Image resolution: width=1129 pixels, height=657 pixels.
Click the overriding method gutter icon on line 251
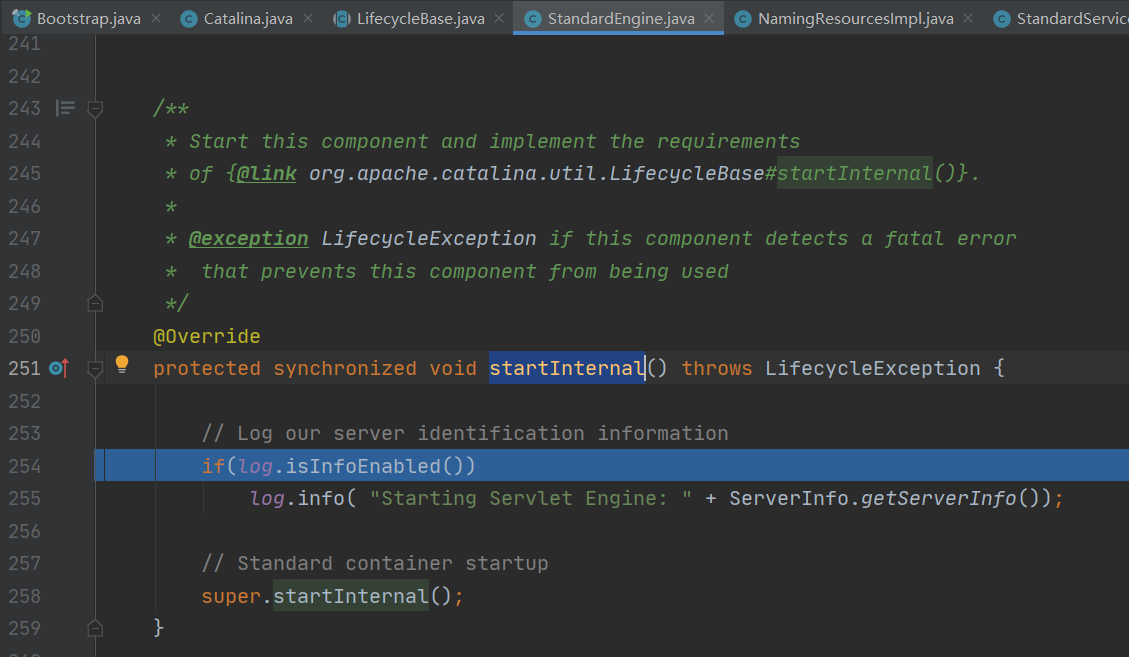(59, 368)
